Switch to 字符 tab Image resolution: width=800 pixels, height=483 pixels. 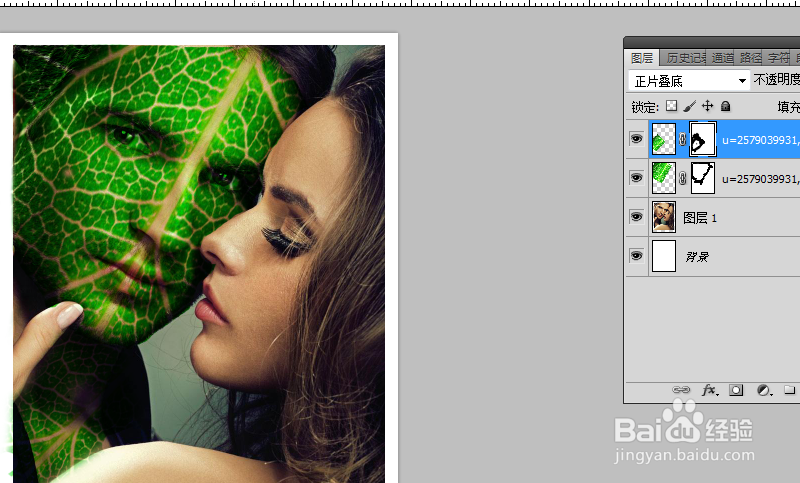coord(778,58)
